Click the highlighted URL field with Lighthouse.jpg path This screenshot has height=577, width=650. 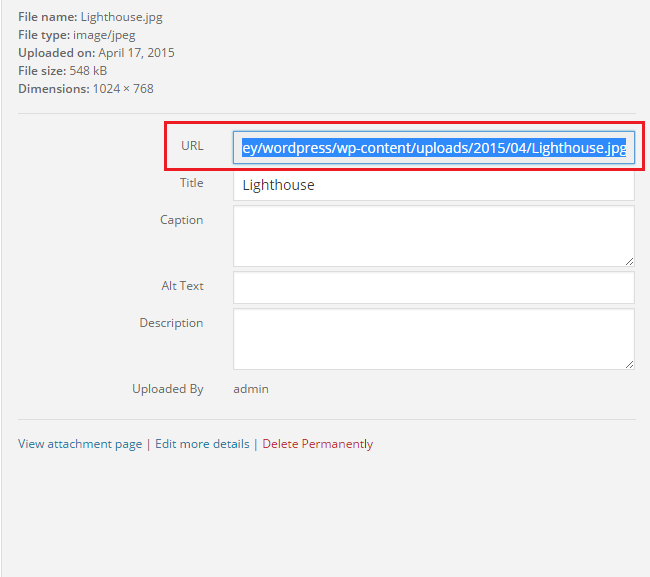[434, 148]
